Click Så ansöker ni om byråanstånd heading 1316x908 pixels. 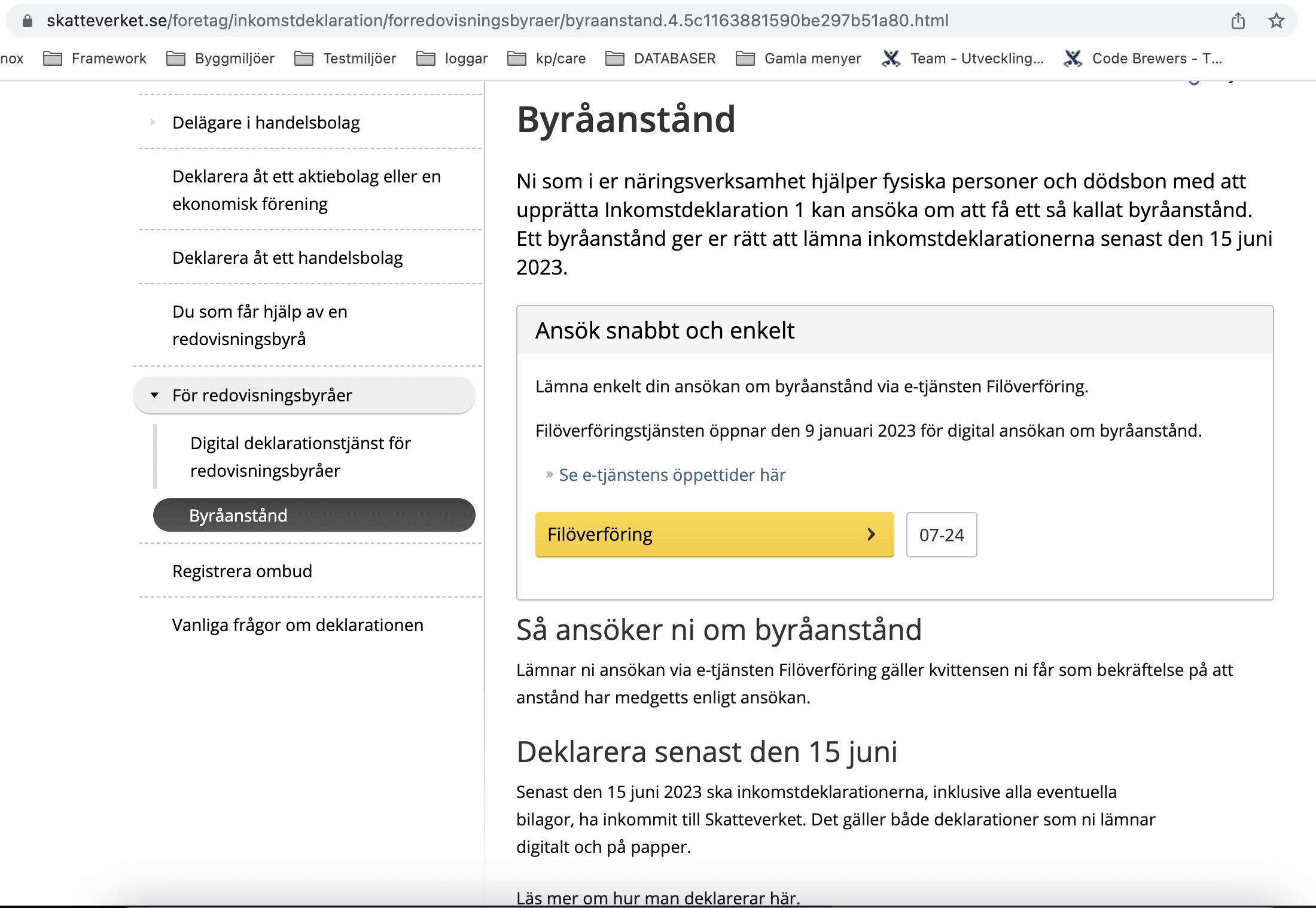pyautogui.click(x=719, y=630)
